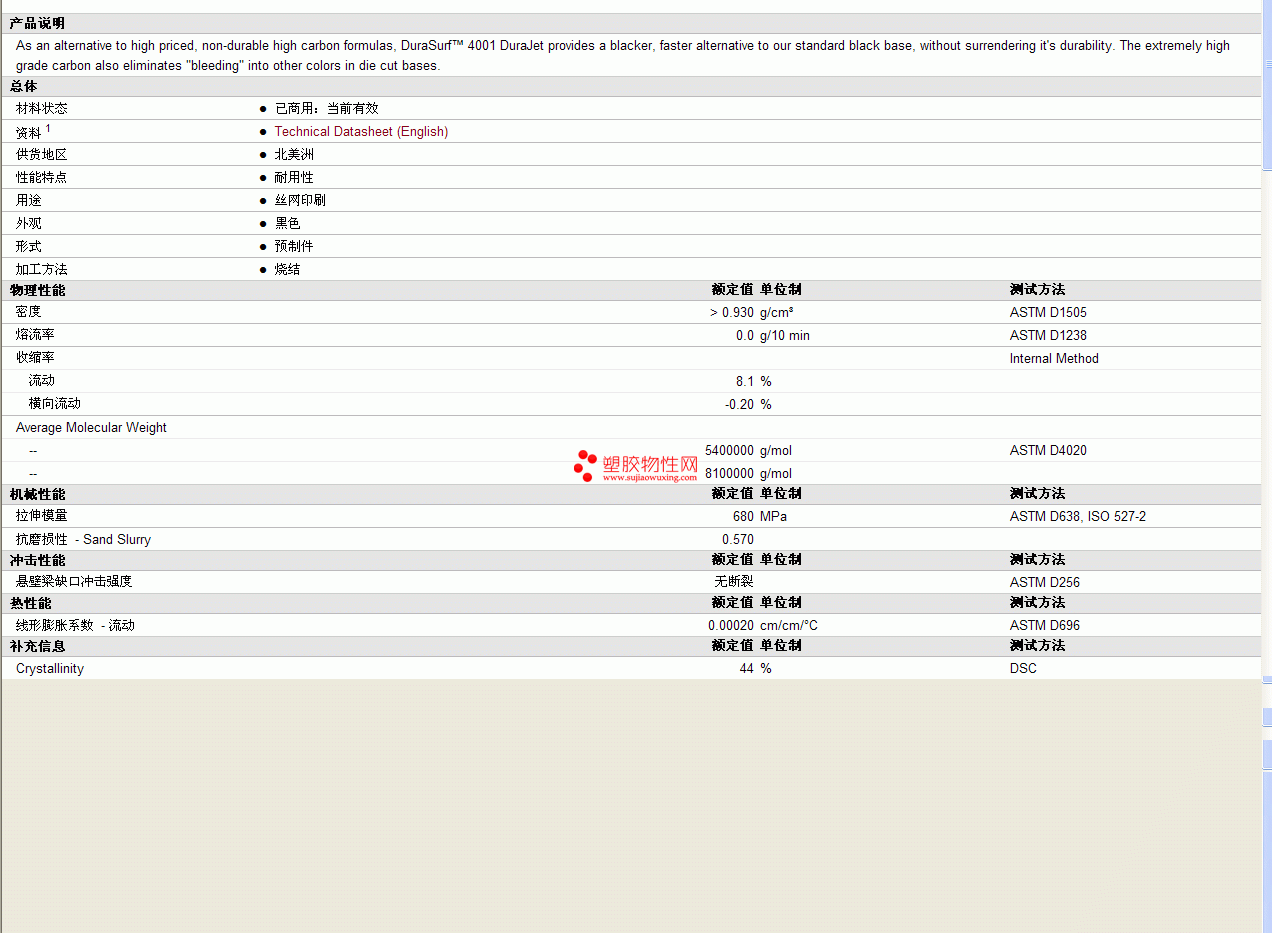1272x933 pixels.
Task: Select the density value > 0.930
Action: click(x=732, y=312)
